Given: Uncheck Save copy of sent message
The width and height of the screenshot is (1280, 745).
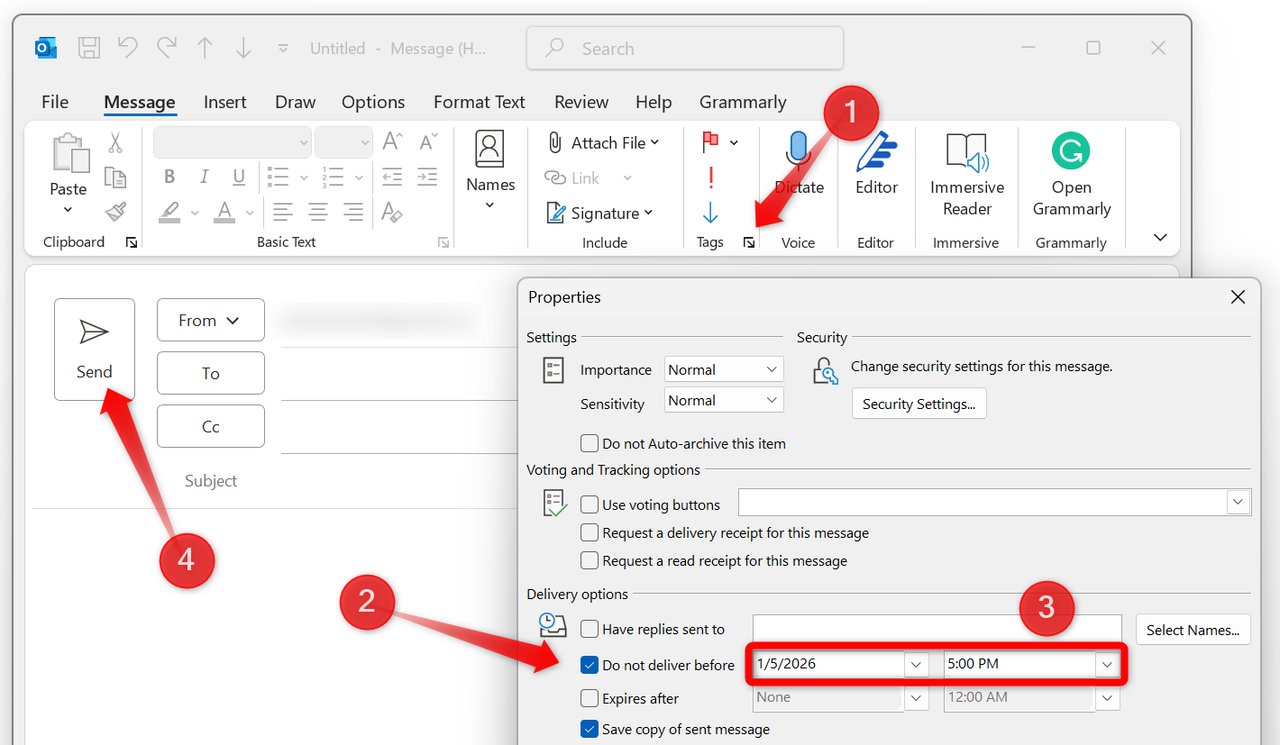Looking at the screenshot, I should [x=589, y=729].
